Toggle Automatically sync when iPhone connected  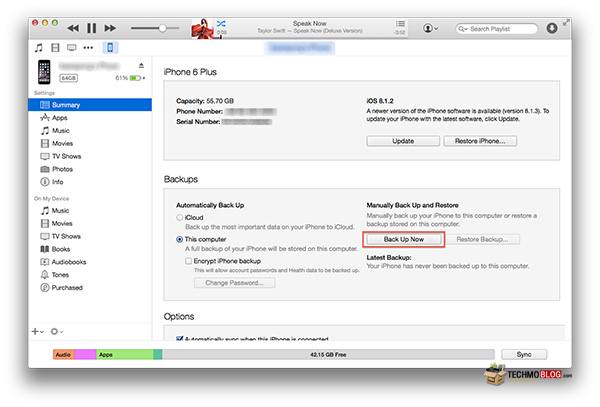179,339
